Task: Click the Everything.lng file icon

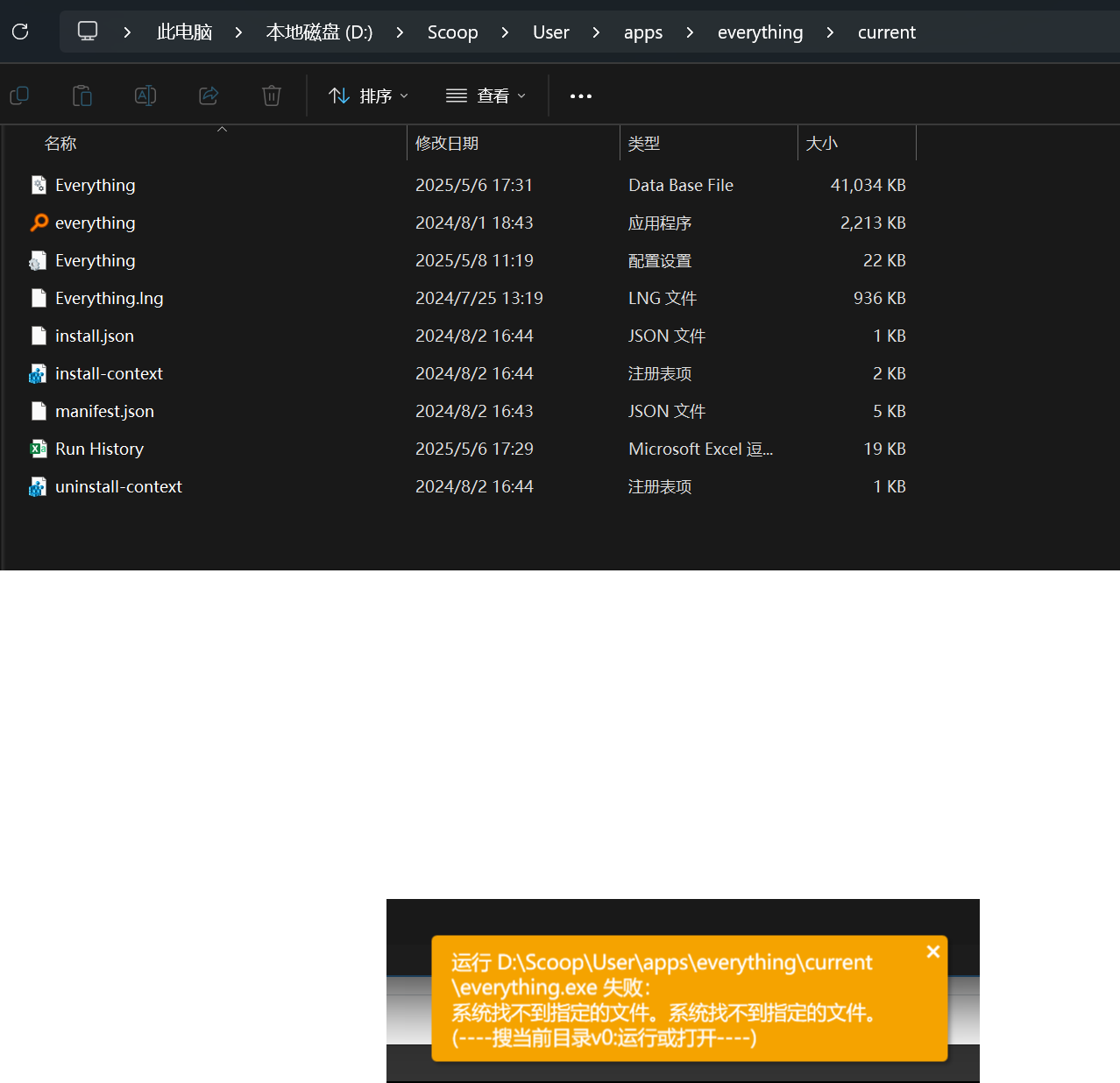Action: [39, 298]
